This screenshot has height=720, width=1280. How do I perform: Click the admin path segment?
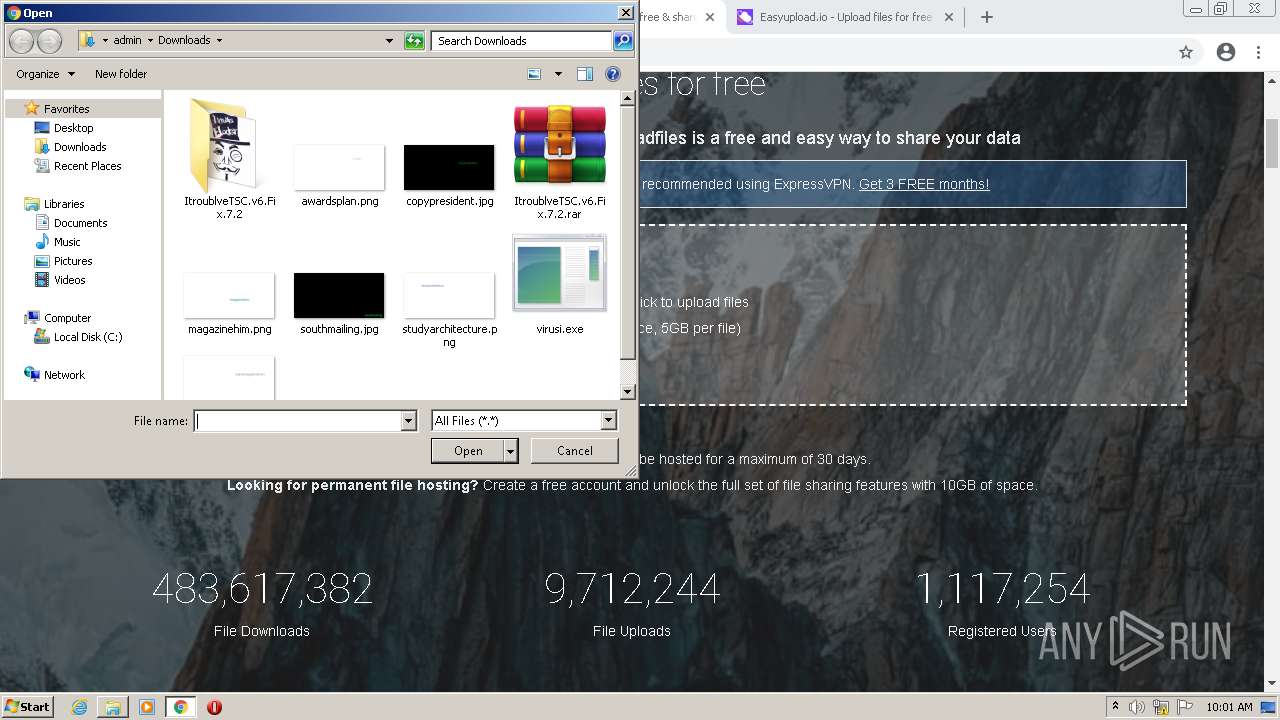click(127, 41)
